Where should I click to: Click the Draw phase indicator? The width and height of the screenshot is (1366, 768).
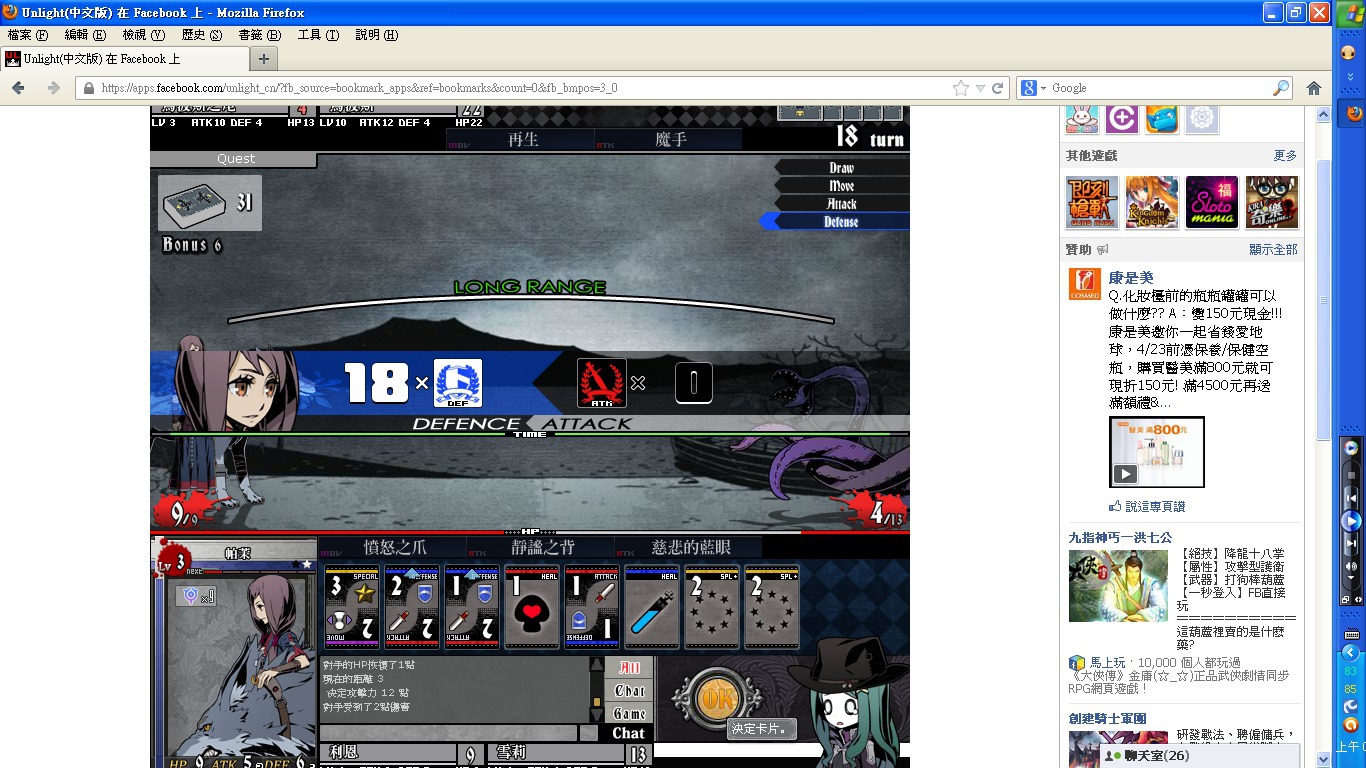(x=842, y=168)
